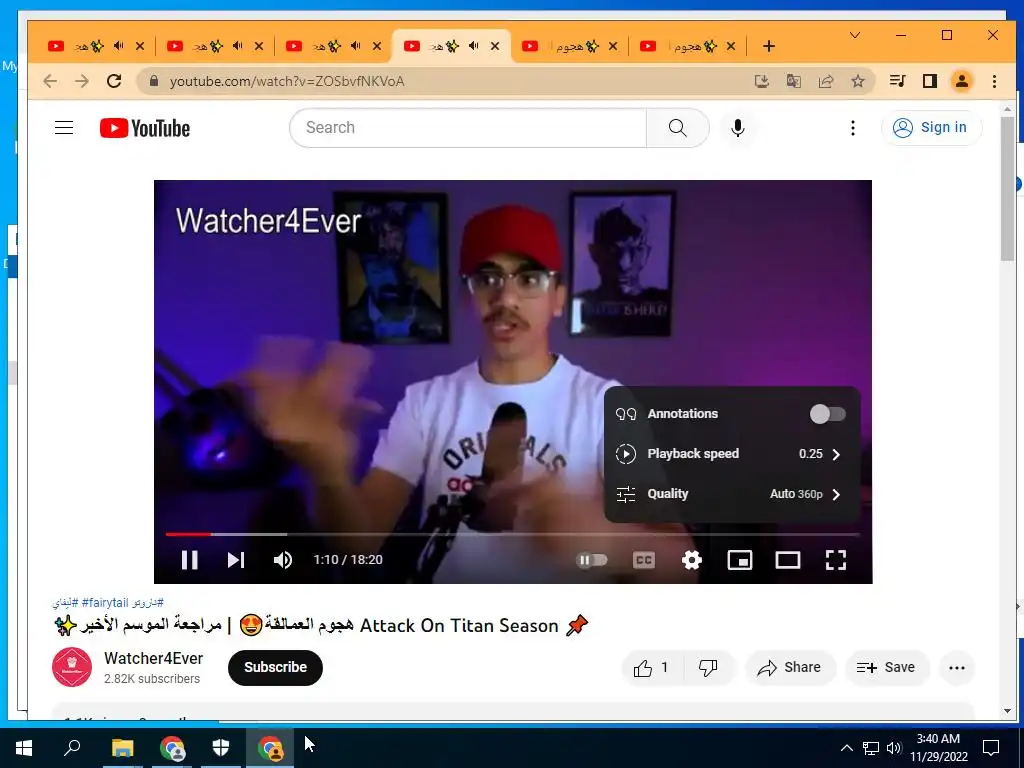The height and width of the screenshot is (768, 1024).
Task: Dislike the video
Action: [x=709, y=667]
